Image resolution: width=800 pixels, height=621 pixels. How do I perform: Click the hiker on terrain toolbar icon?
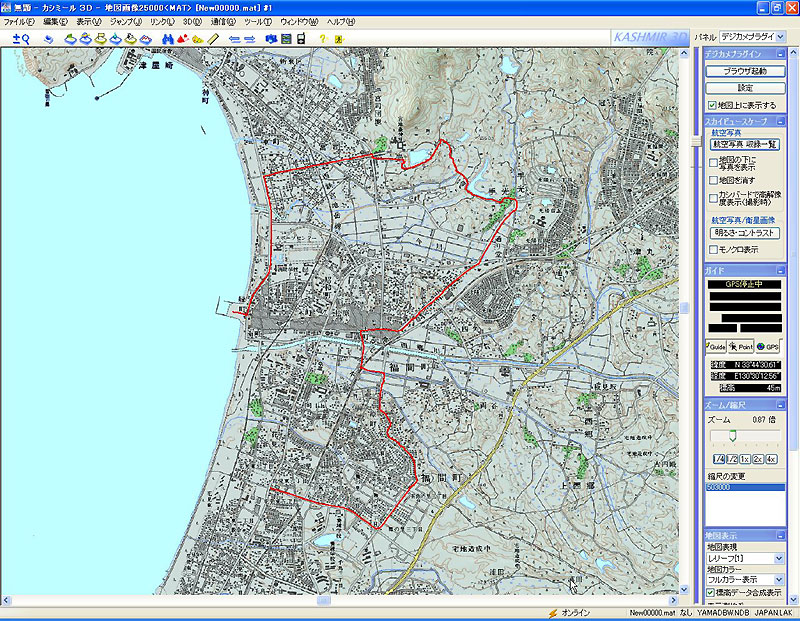131,39
